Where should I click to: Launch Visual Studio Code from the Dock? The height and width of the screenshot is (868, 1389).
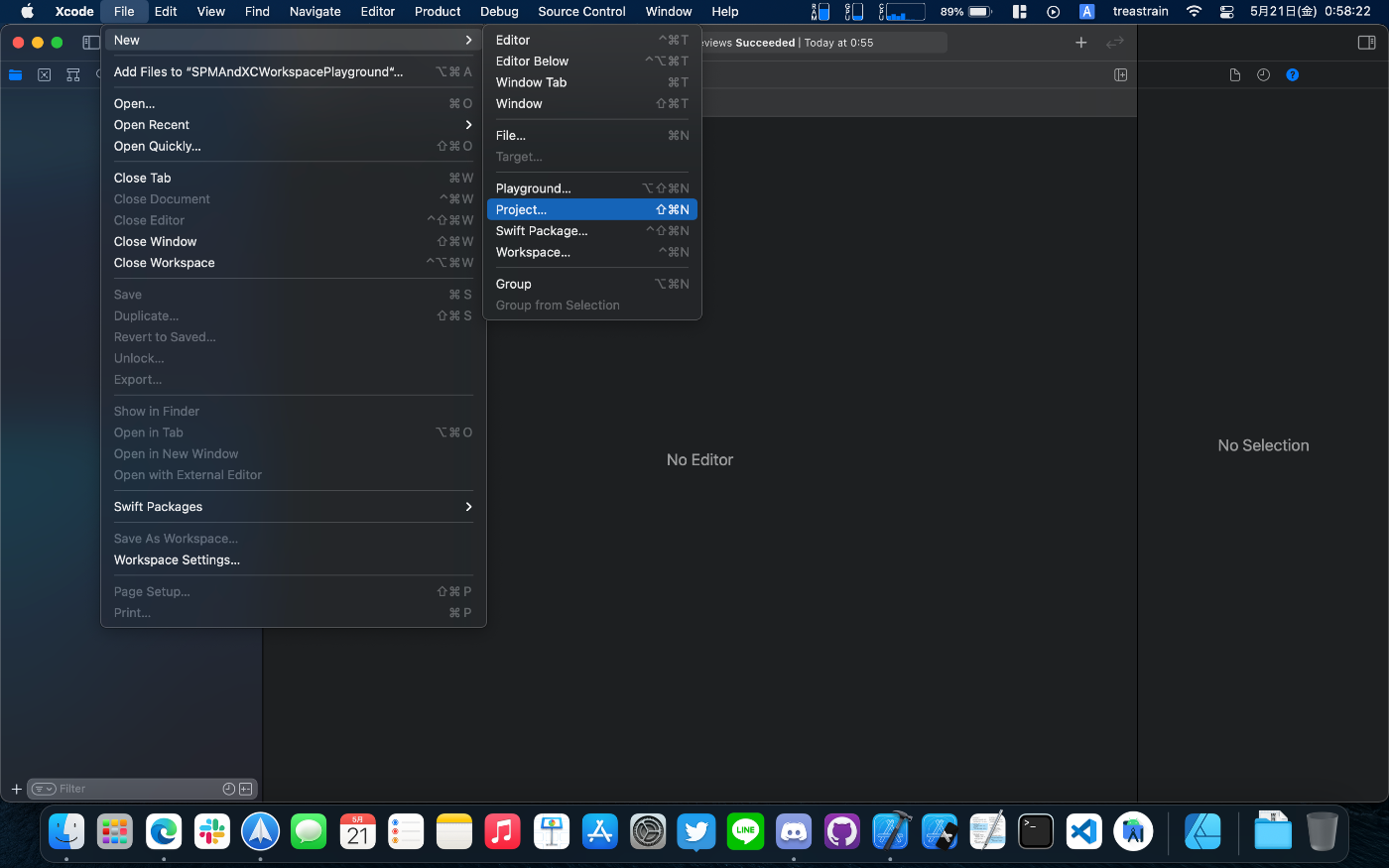click(x=1084, y=831)
